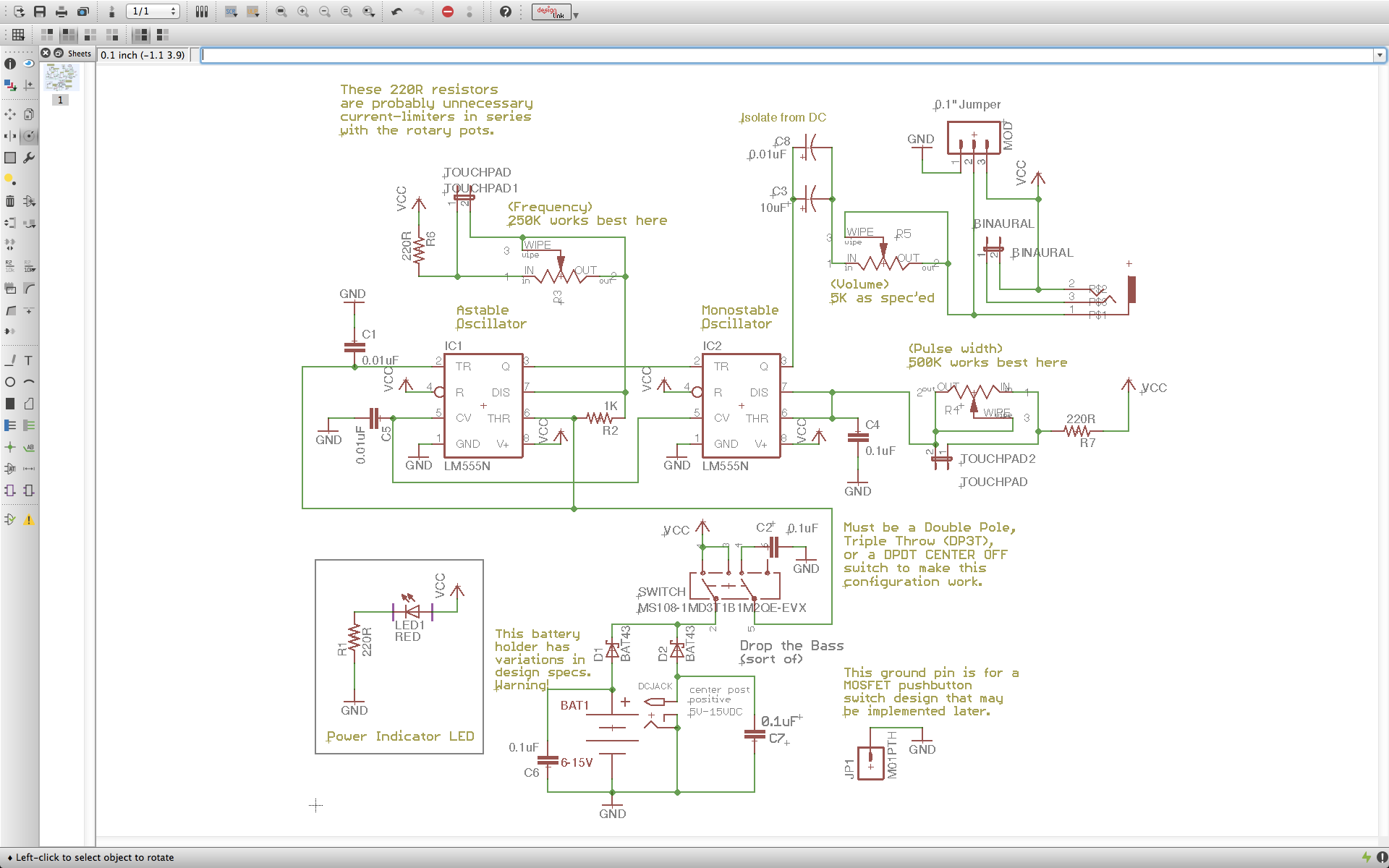Select the Name tool R2 icon
This screenshot has width=1389, height=868.
click(10, 266)
